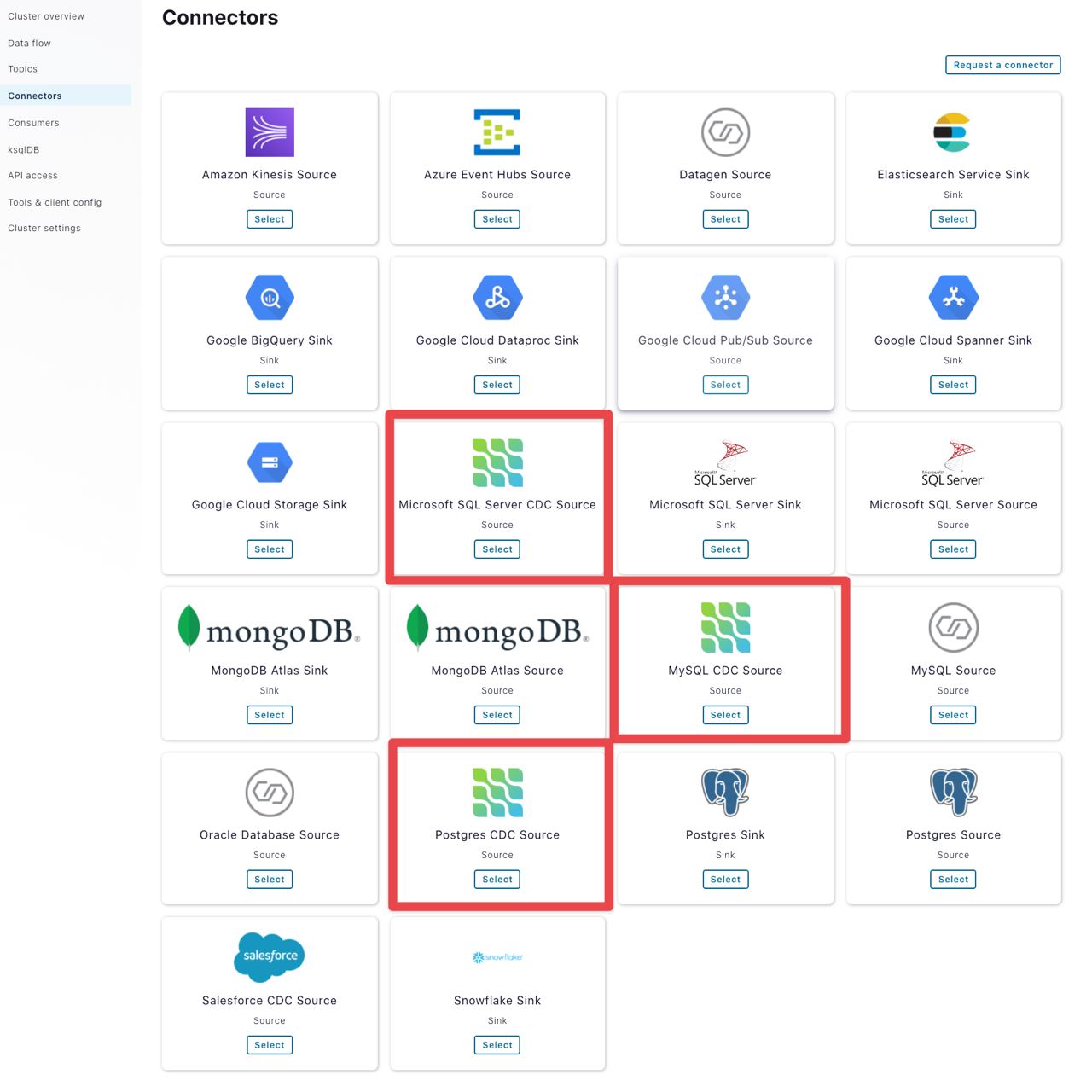Select Microsoft SQL Server Source connector

pyautogui.click(x=953, y=549)
